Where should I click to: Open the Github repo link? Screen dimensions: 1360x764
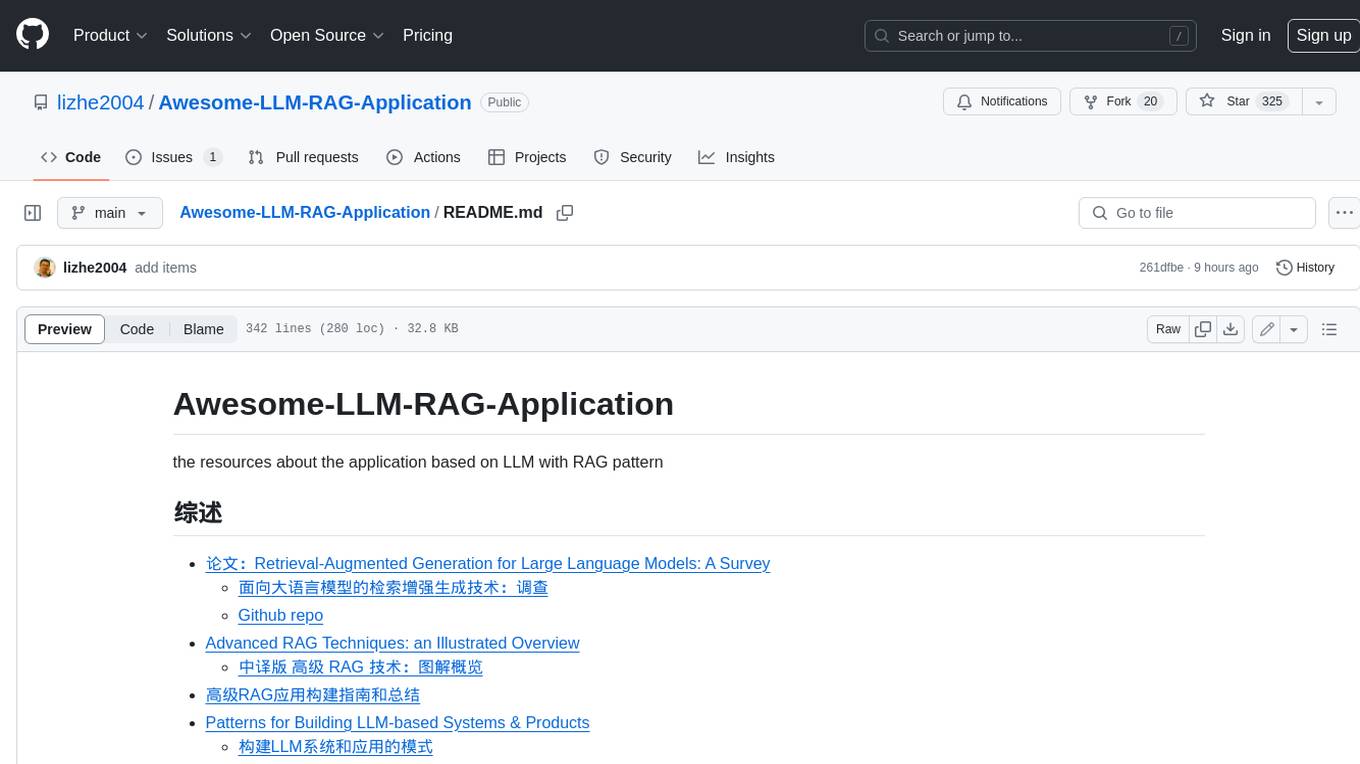[x=280, y=616]
